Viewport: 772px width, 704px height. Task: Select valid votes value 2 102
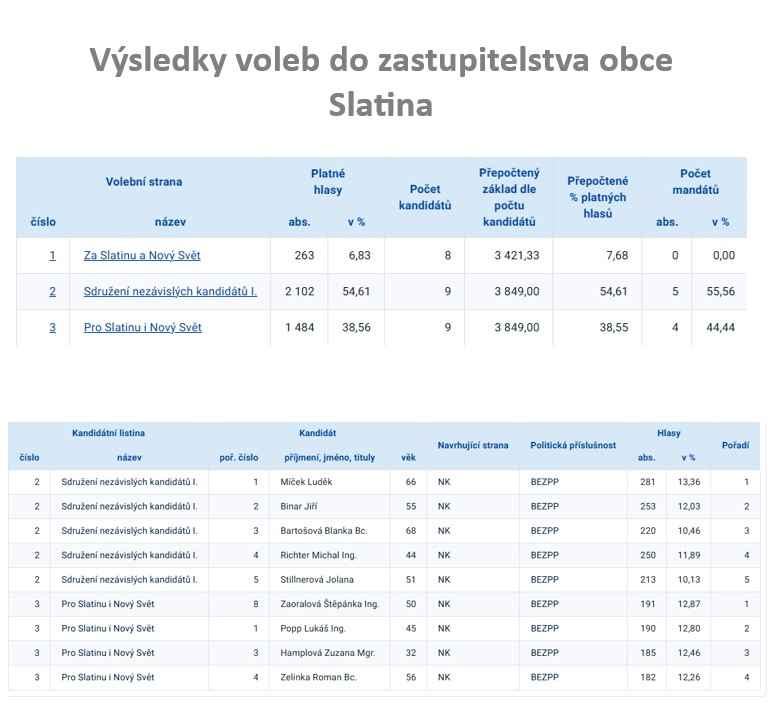pos(299,291)
